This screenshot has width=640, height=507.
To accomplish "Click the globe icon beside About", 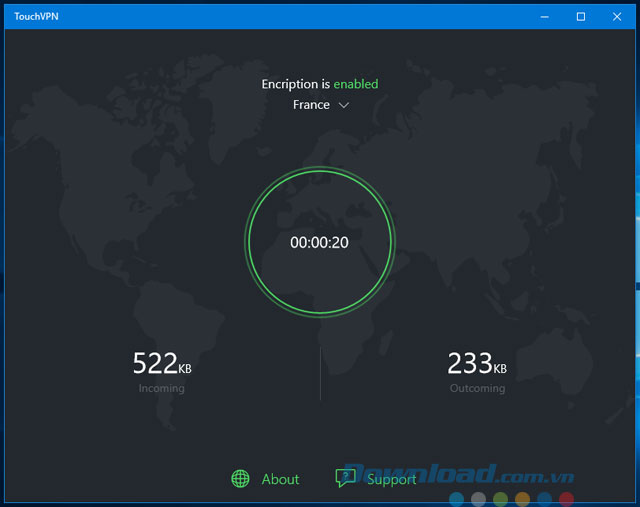I will (240, 478).
